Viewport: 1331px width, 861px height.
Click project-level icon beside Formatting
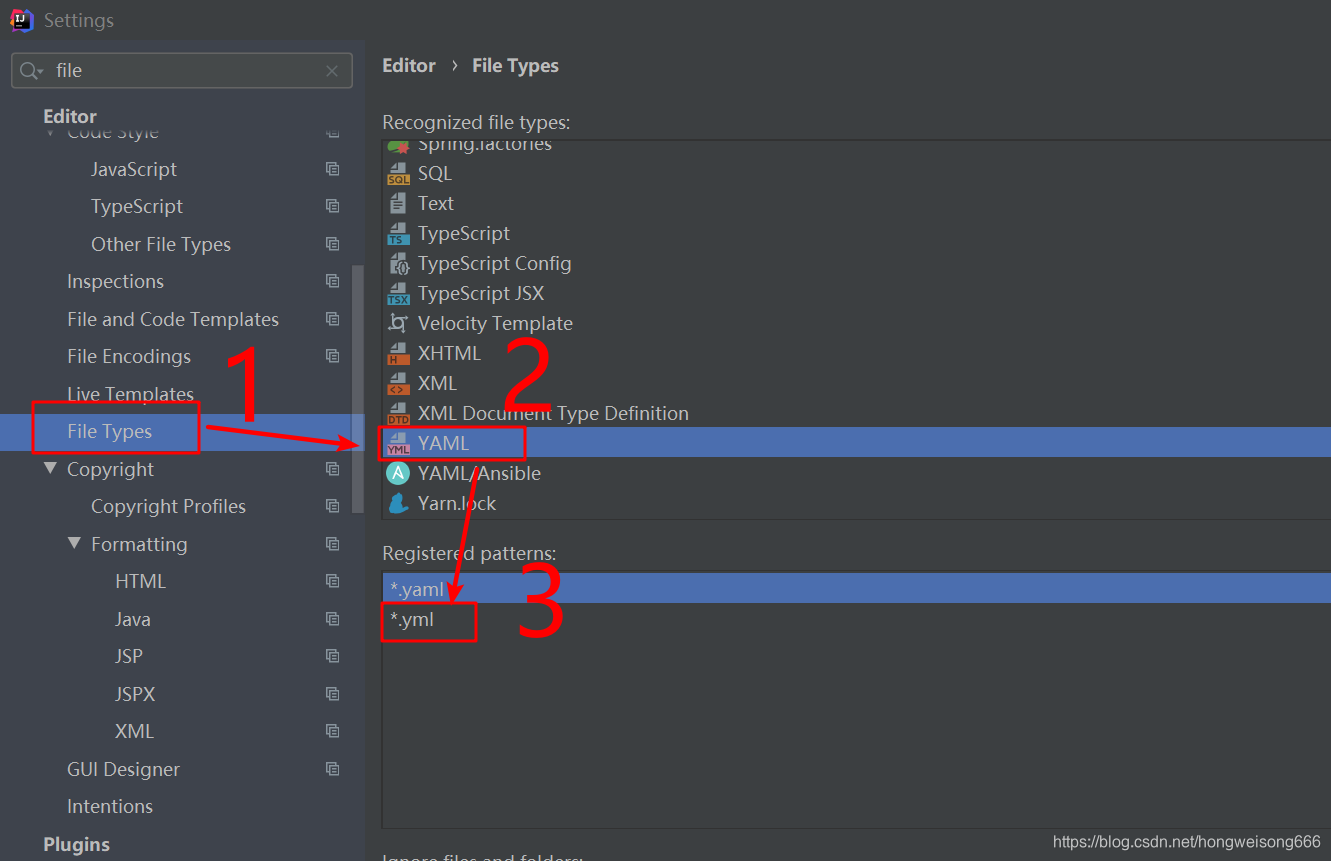pyautogui.click(x=333, y=545)
